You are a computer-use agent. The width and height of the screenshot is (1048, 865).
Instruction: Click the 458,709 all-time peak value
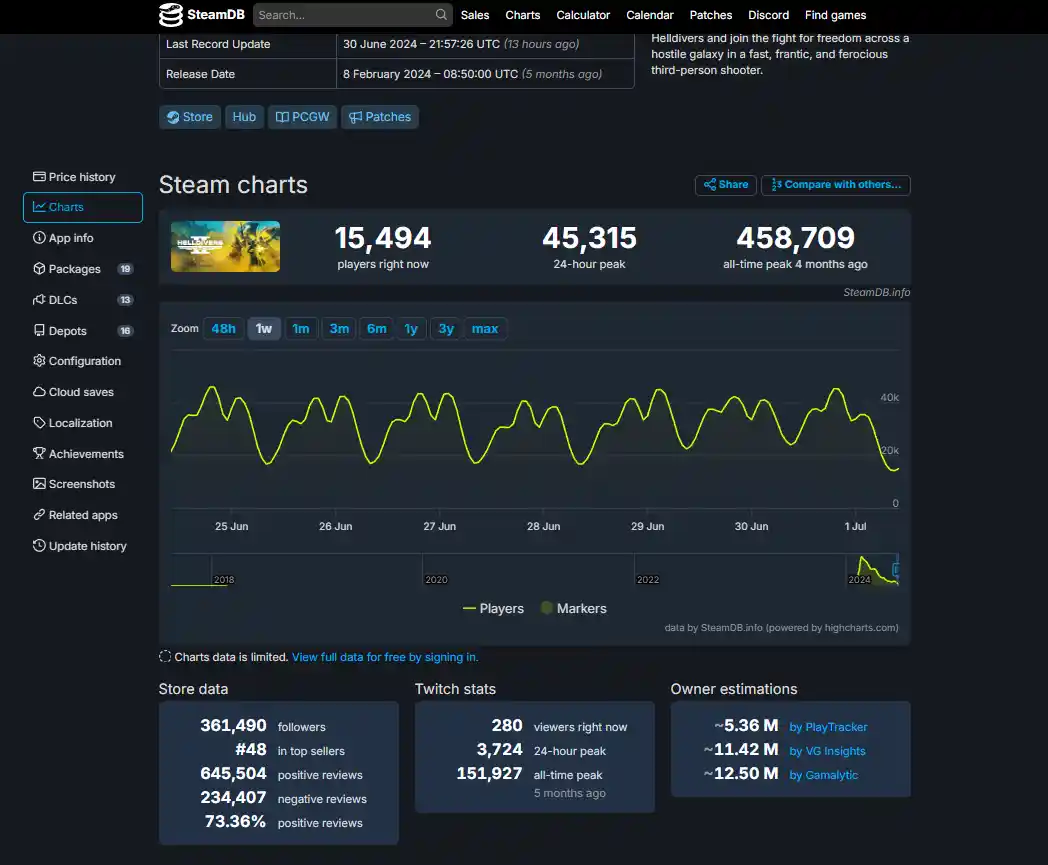click(x=795, y=238)
